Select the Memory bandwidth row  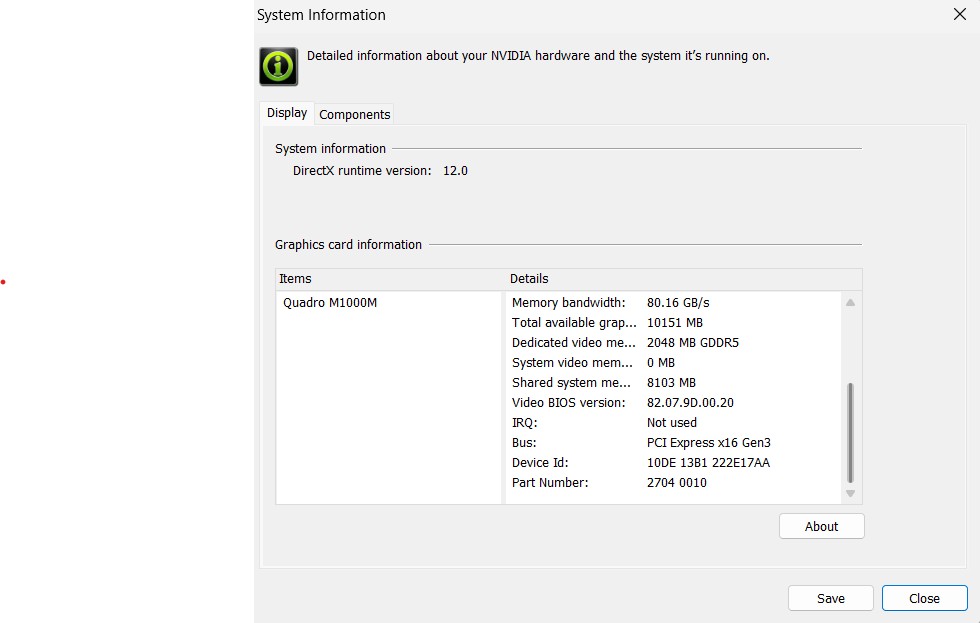click(673, 302)
